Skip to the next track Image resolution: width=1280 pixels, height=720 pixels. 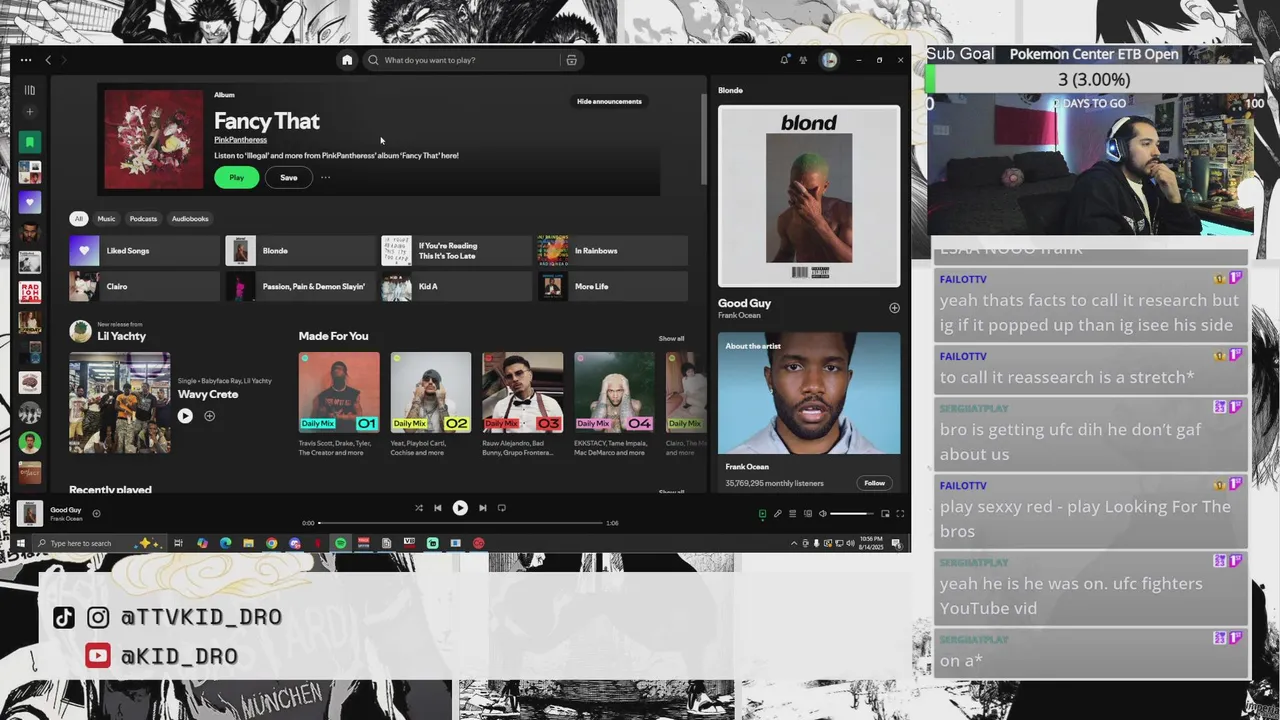click(482, 508)
